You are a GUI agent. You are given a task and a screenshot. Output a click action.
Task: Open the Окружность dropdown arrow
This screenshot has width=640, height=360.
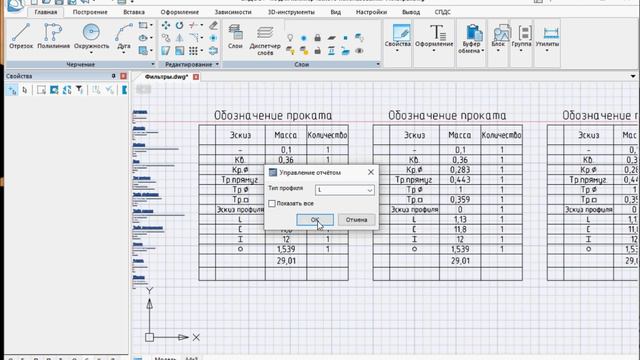(91, 53)
